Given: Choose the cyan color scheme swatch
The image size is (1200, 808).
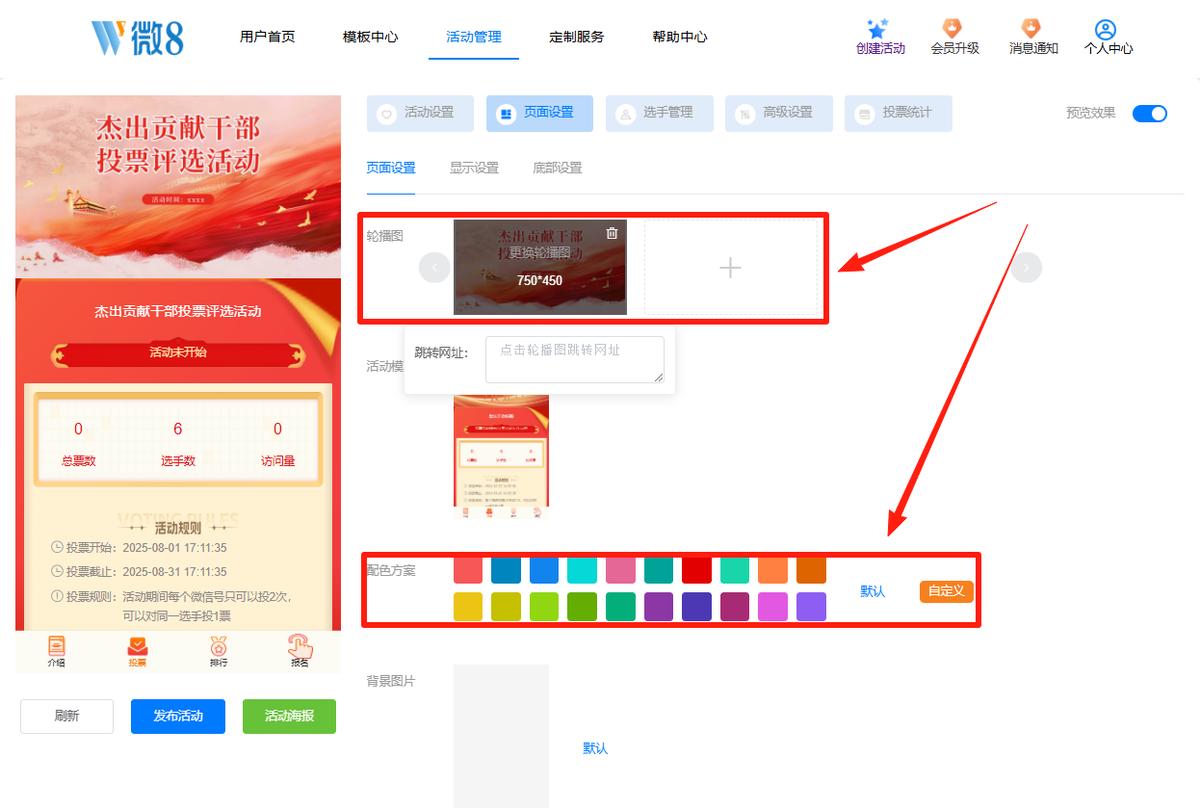Looking at the screenshot, I should 582,570.
